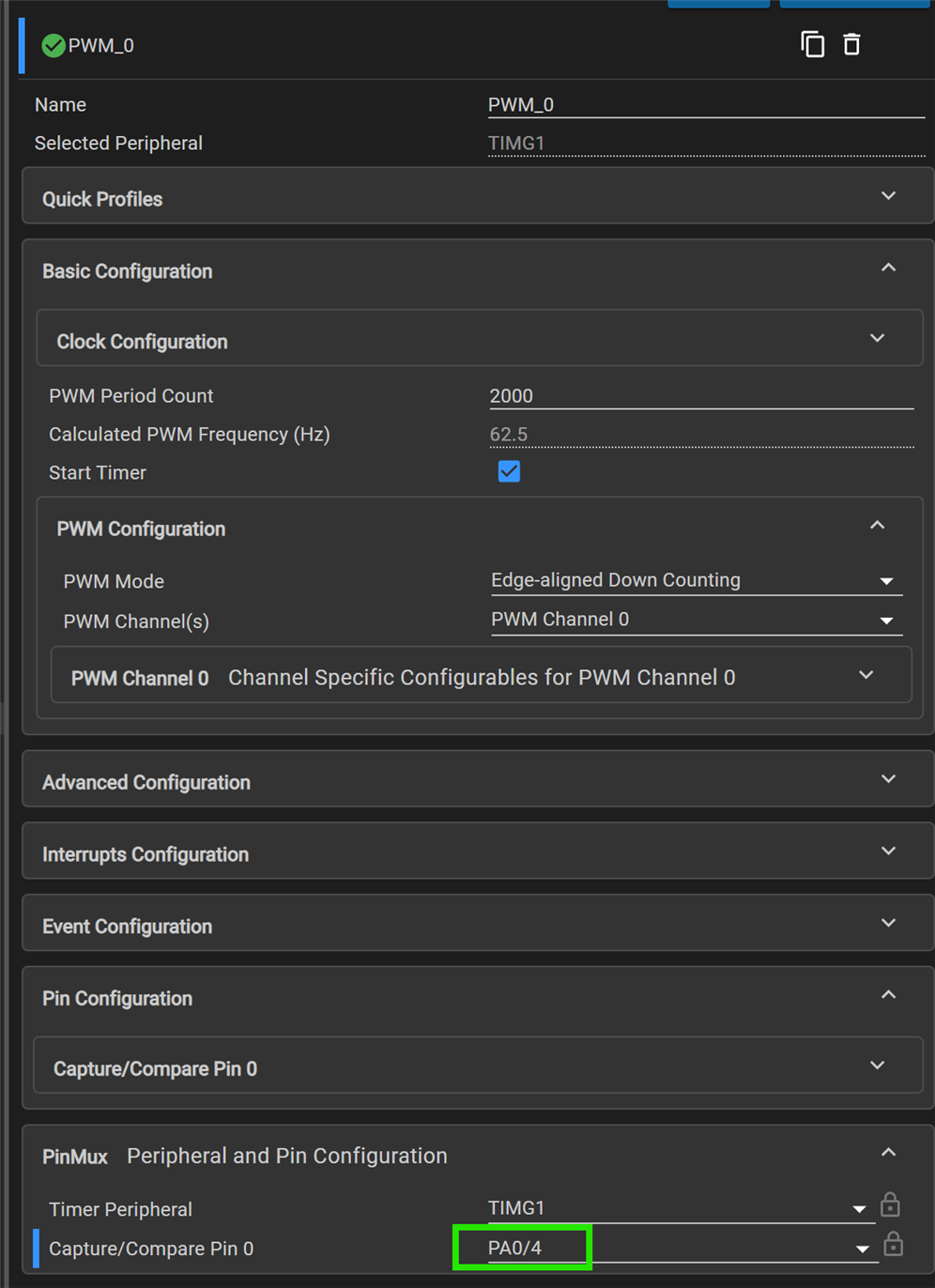Expand the Quick Profiles section
This screenshot has width=935, height=1288.
pyautogui.click(x=888, y=196)
